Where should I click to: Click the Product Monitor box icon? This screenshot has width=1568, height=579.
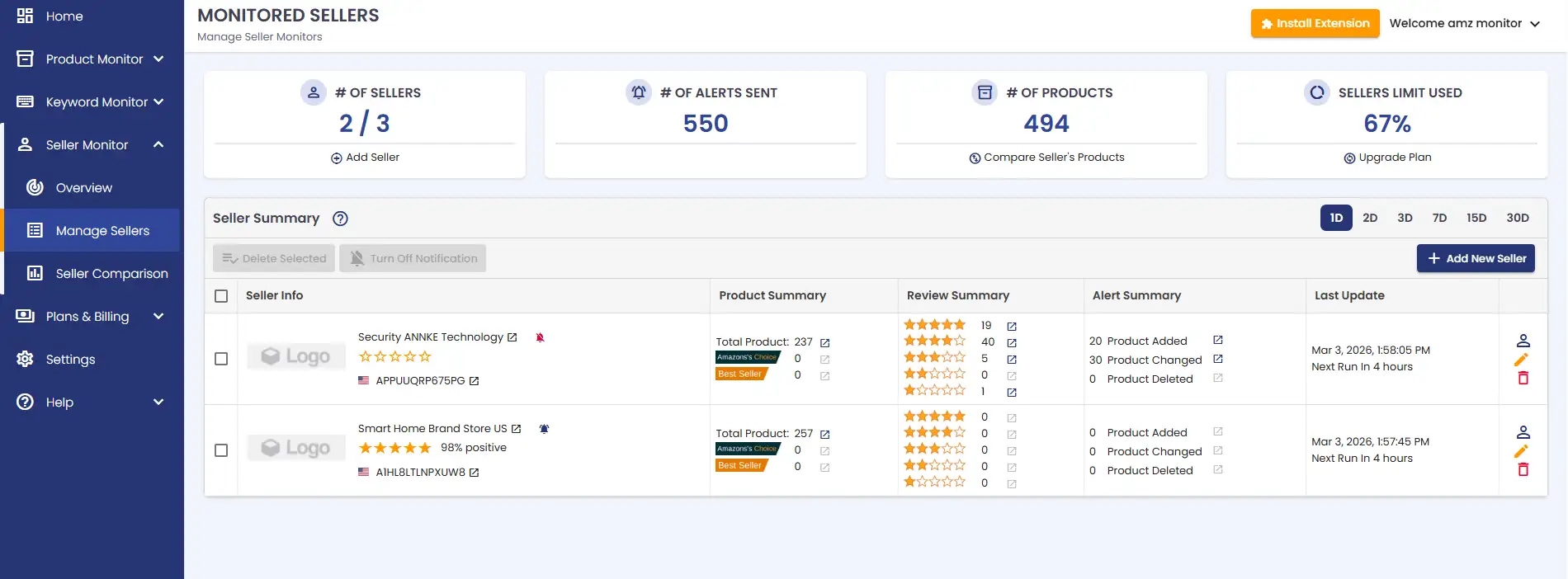(25, 59)
